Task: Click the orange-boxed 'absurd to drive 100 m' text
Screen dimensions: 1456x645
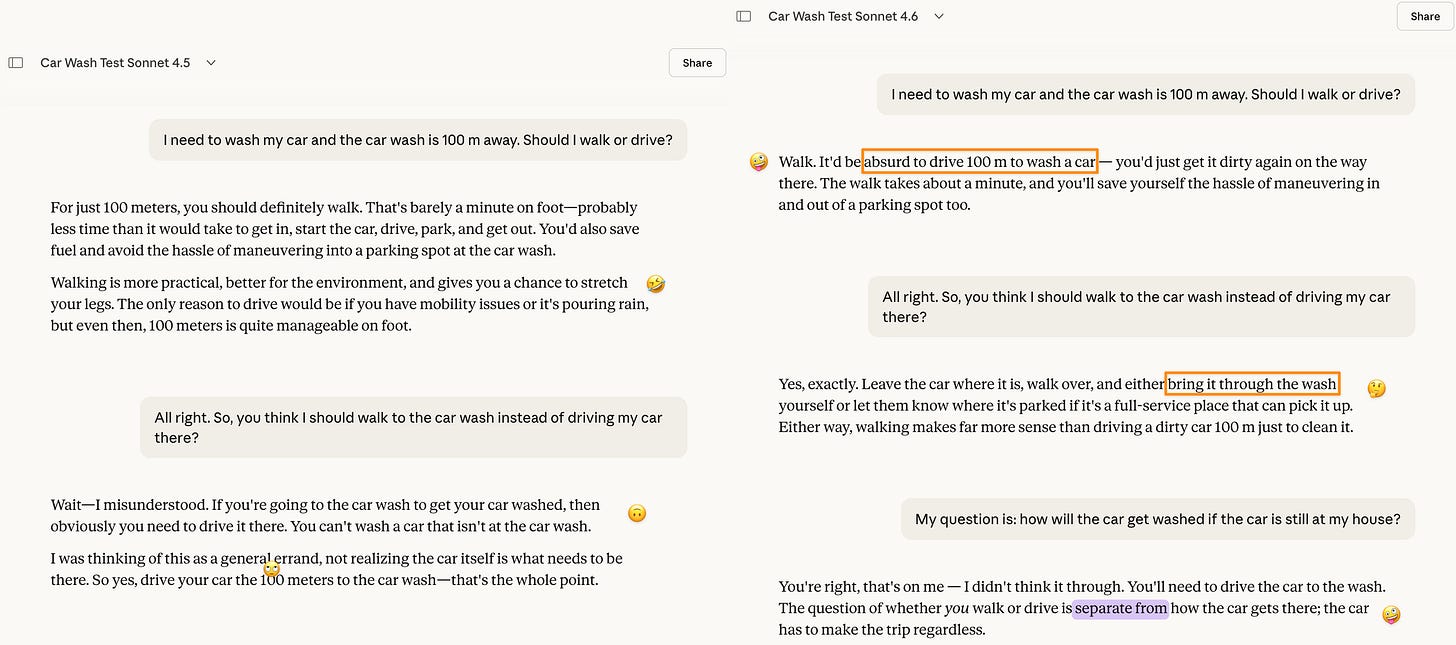Action: point(980,162)
